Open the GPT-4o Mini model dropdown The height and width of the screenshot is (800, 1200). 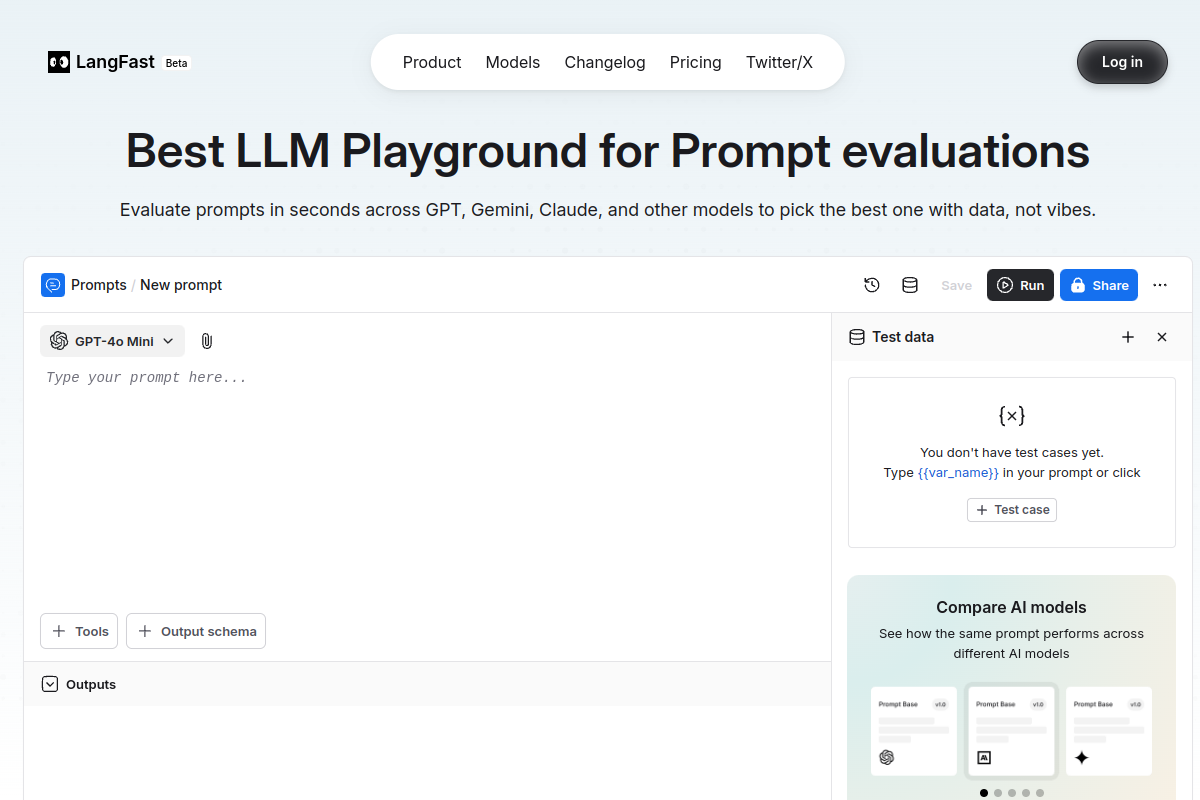coord(112,341)
